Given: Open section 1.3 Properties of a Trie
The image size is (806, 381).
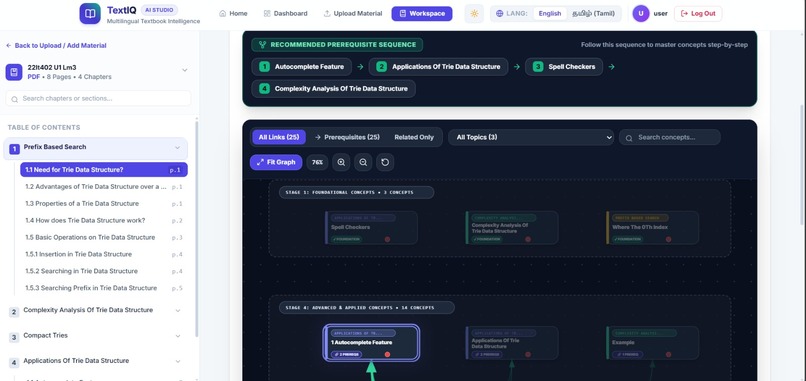Looking at the screenshot, I should click(104, 204).
